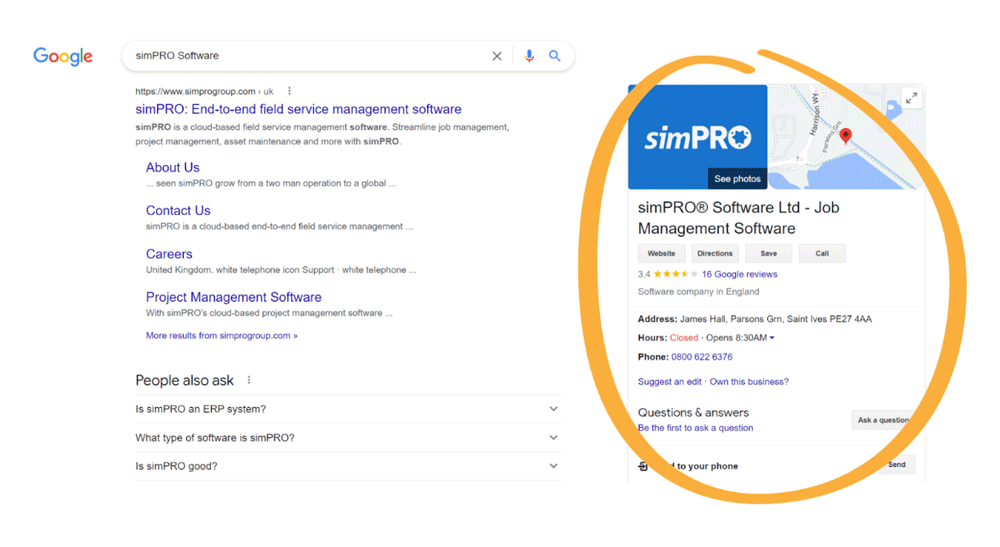1000x547 pixels.
Task: Start voice search with microphone icon
Action: point(529,56)
